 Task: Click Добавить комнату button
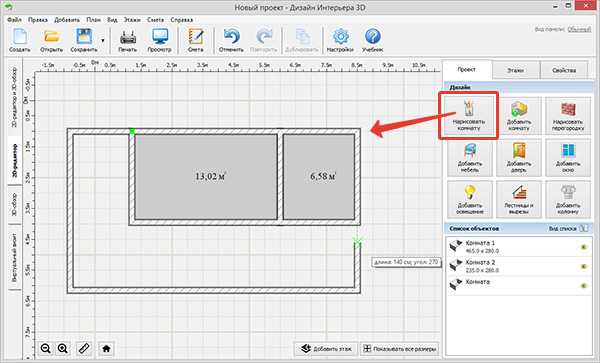tap(518, 115)
